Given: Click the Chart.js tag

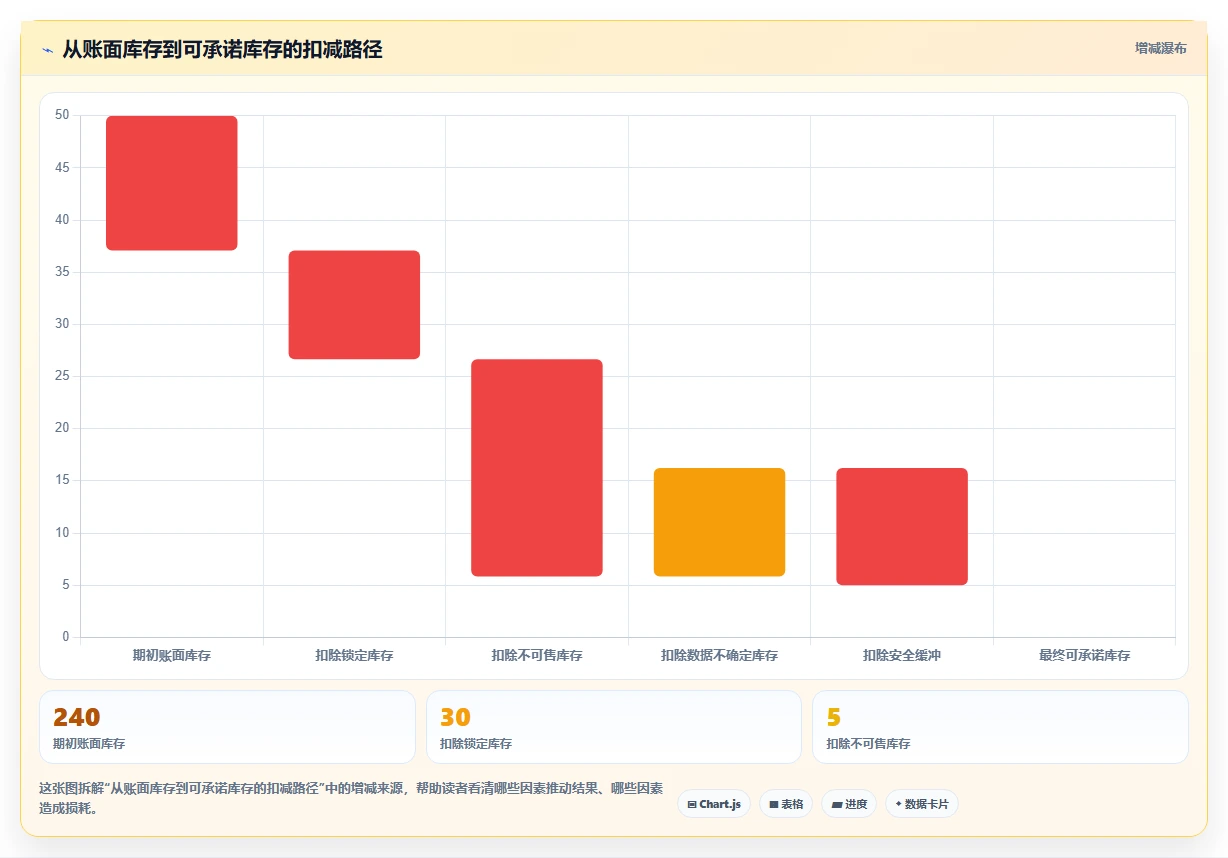Looking at the screenshot, I should pyautogui.click(x=714, y=804).
